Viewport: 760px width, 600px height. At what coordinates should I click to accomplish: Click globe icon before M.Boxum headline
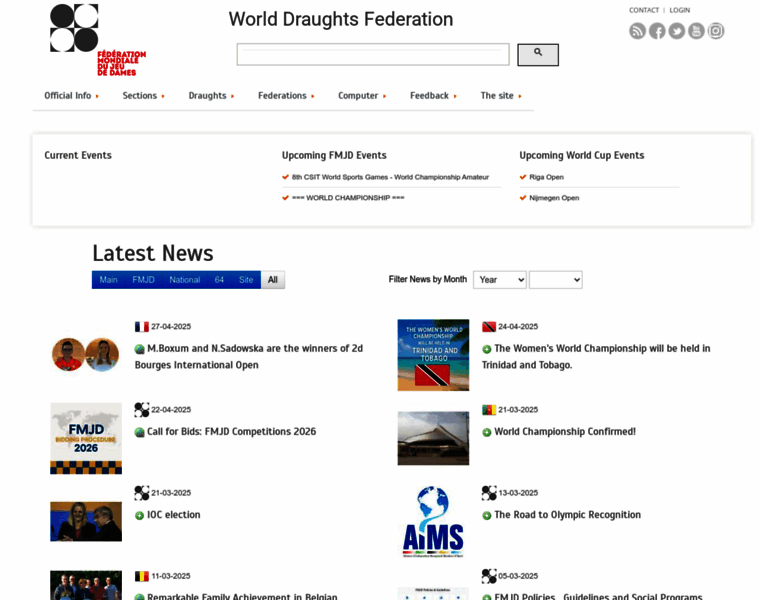click(140, 349)
